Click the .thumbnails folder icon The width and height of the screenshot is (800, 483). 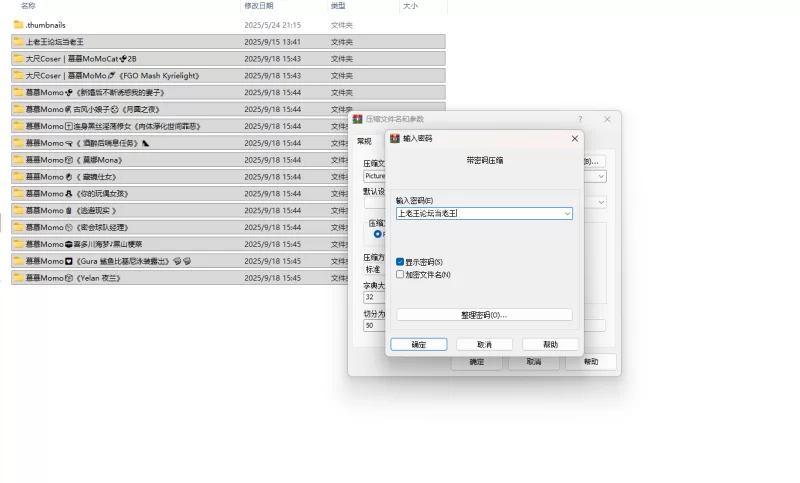coord(18,24)
